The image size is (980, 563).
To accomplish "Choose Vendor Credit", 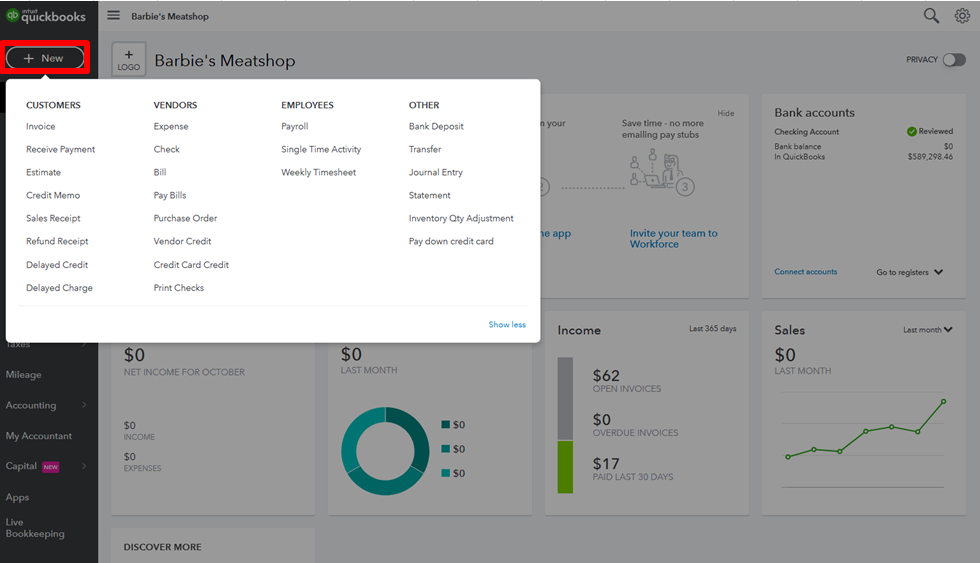I will coord(182,241).
